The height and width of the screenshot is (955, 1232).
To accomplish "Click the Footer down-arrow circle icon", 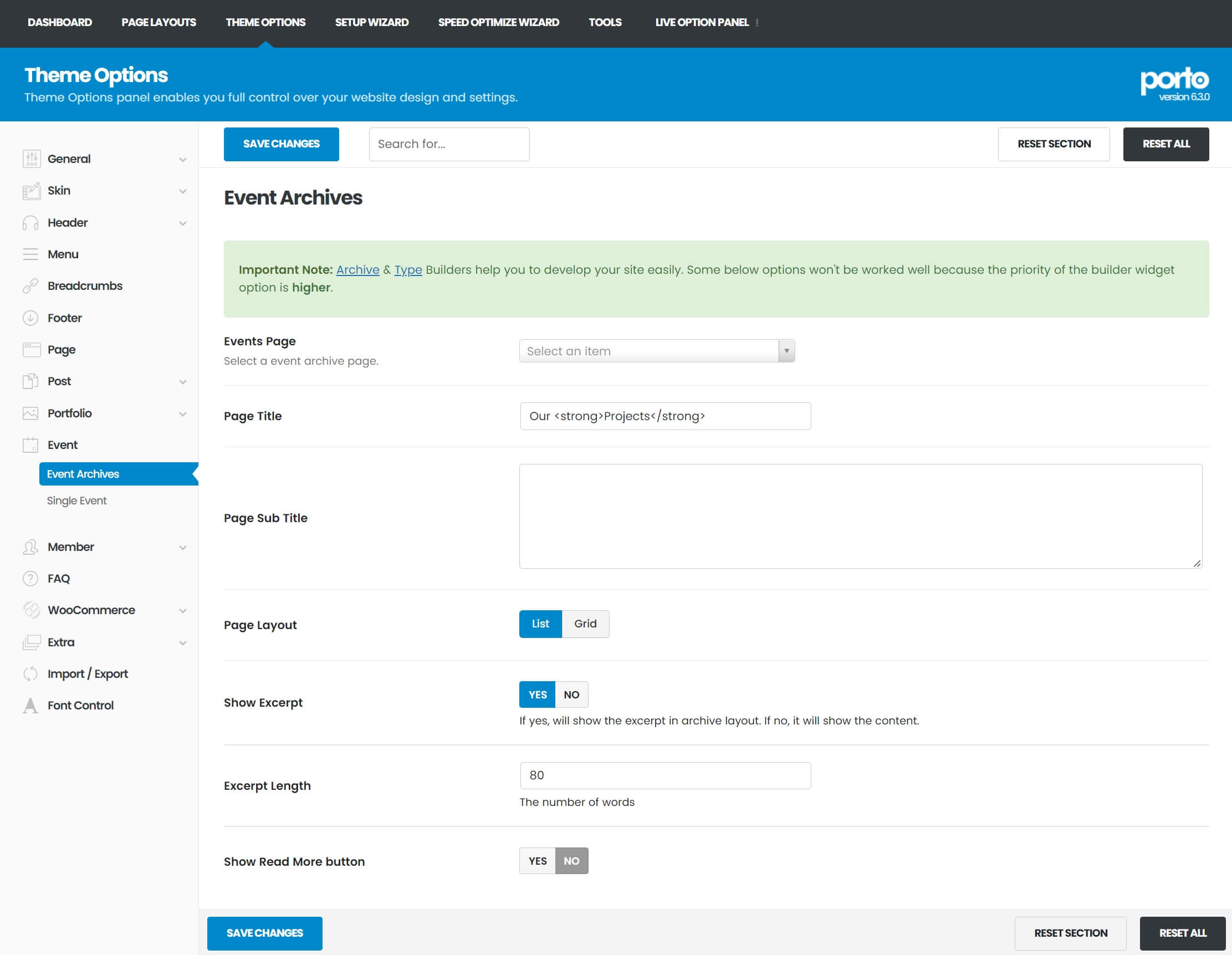I will (x=30, y=318).
